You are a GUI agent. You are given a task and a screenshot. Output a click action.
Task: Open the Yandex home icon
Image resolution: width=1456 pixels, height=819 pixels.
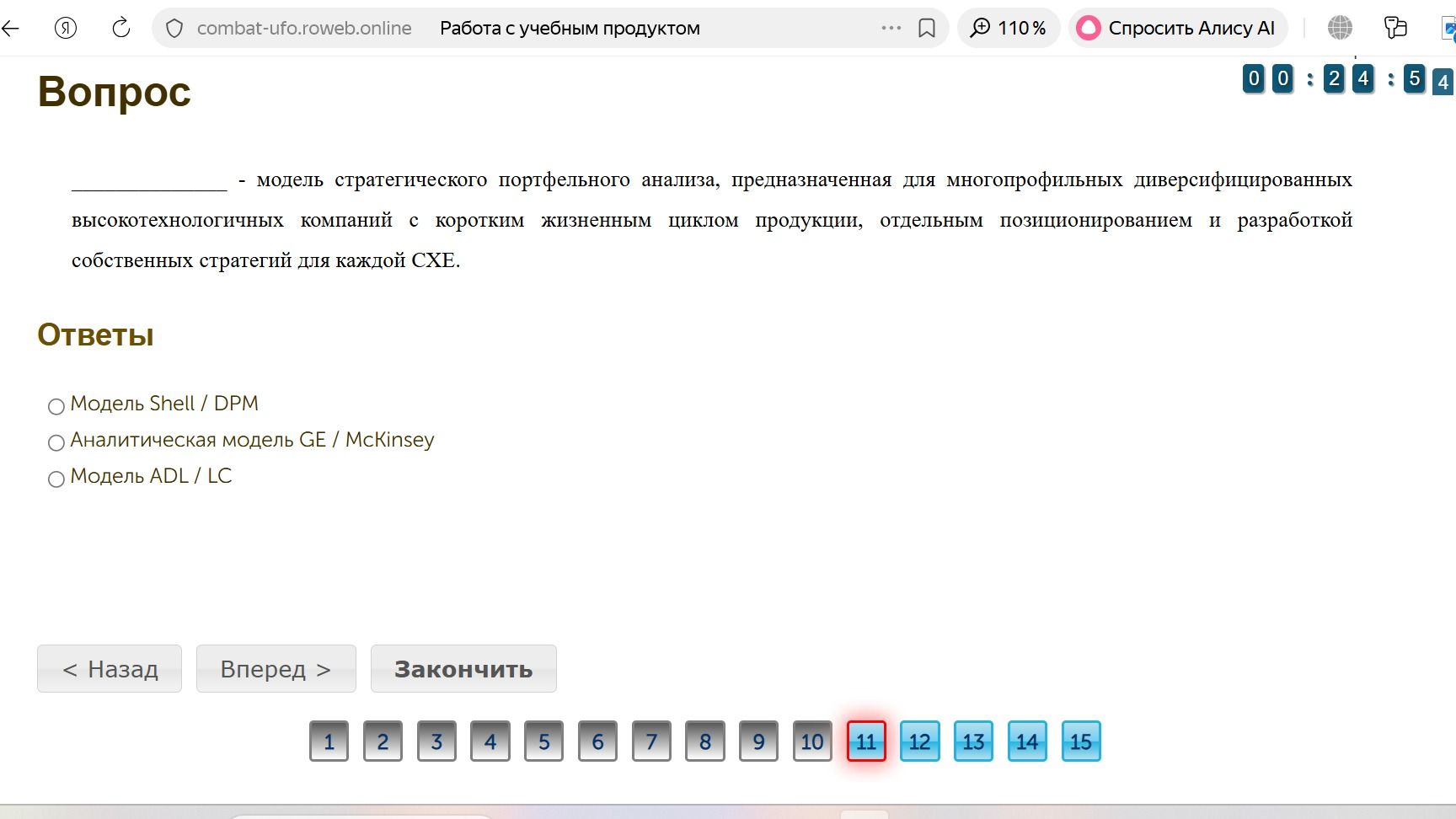(x=66, y=28)
